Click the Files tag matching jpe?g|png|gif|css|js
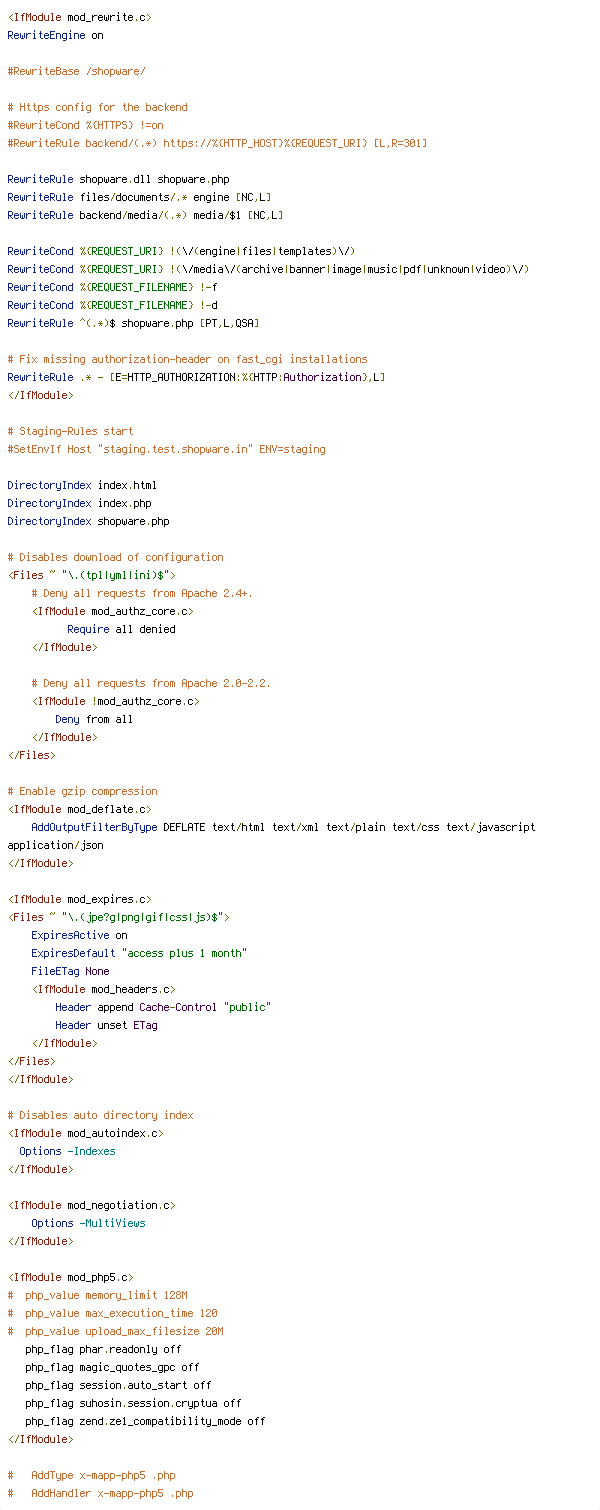The height and width of the screenshot is (1510, 600). 118,917
